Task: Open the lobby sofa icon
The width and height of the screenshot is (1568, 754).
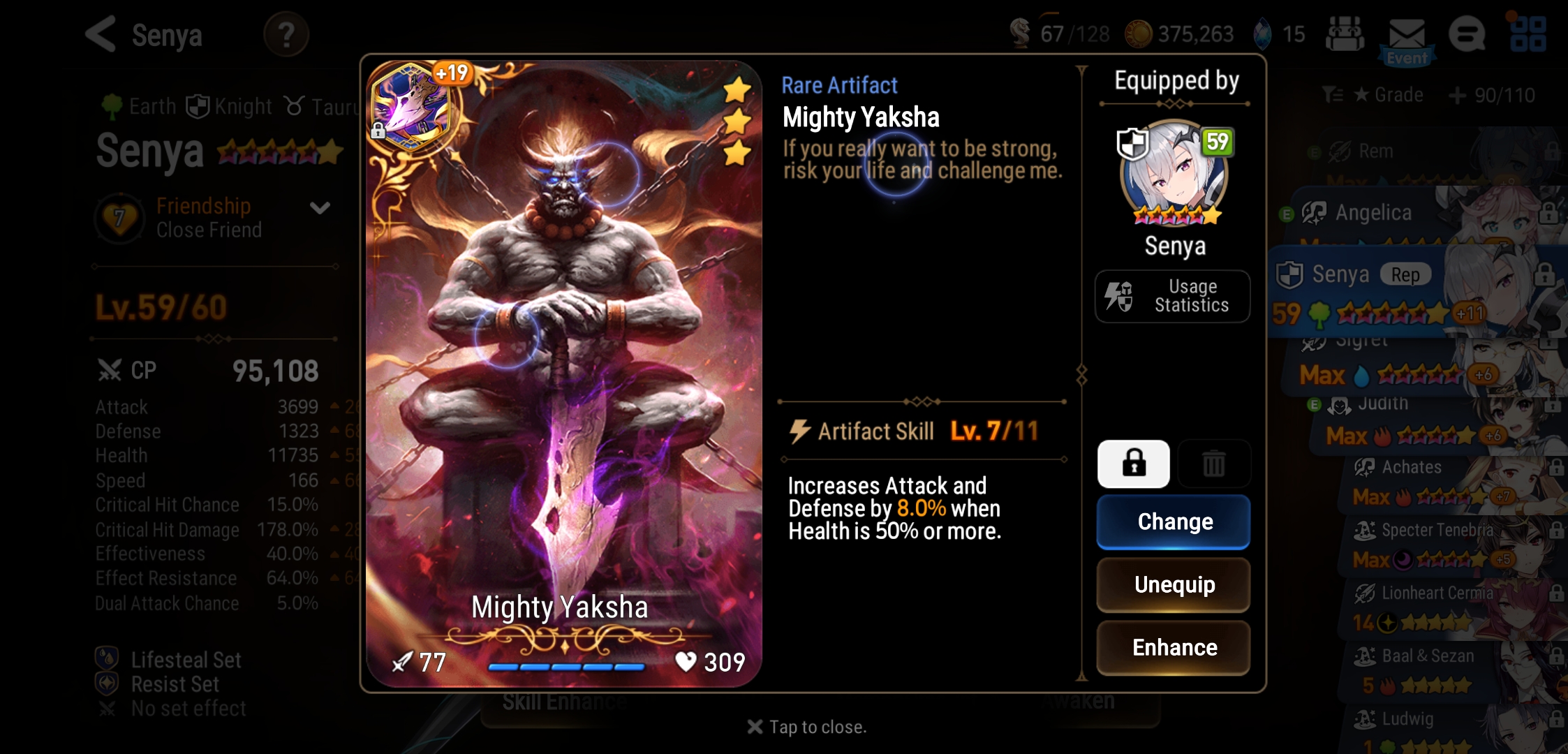Action: click(x=1345, y=34)
